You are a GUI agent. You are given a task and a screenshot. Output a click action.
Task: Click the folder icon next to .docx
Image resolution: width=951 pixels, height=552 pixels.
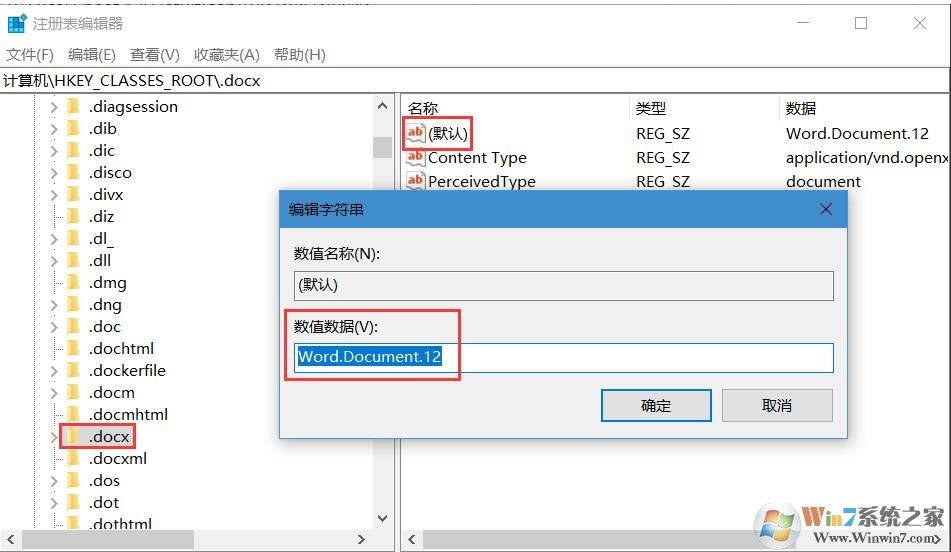click(73, 437)
